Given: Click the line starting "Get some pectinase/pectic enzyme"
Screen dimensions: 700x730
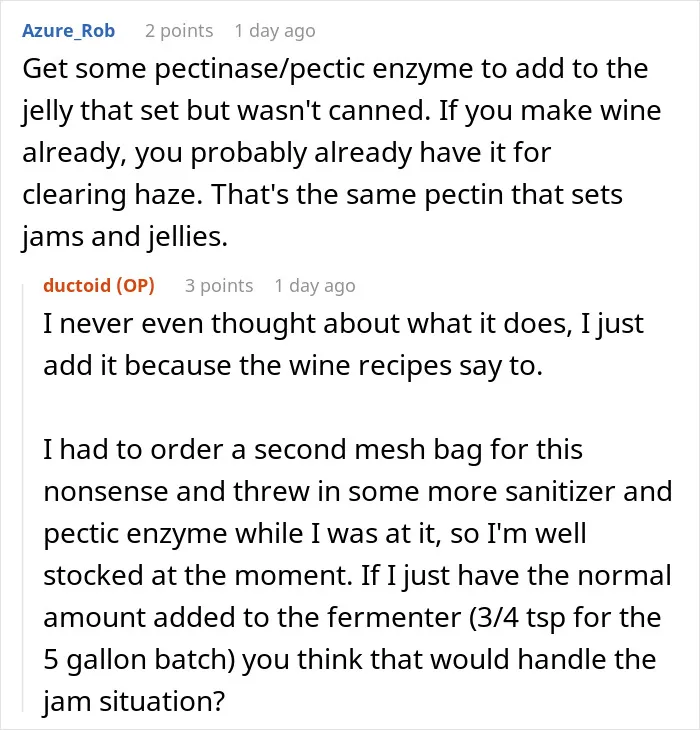Looking at the screenshot, I should click(x=335, y=69).
